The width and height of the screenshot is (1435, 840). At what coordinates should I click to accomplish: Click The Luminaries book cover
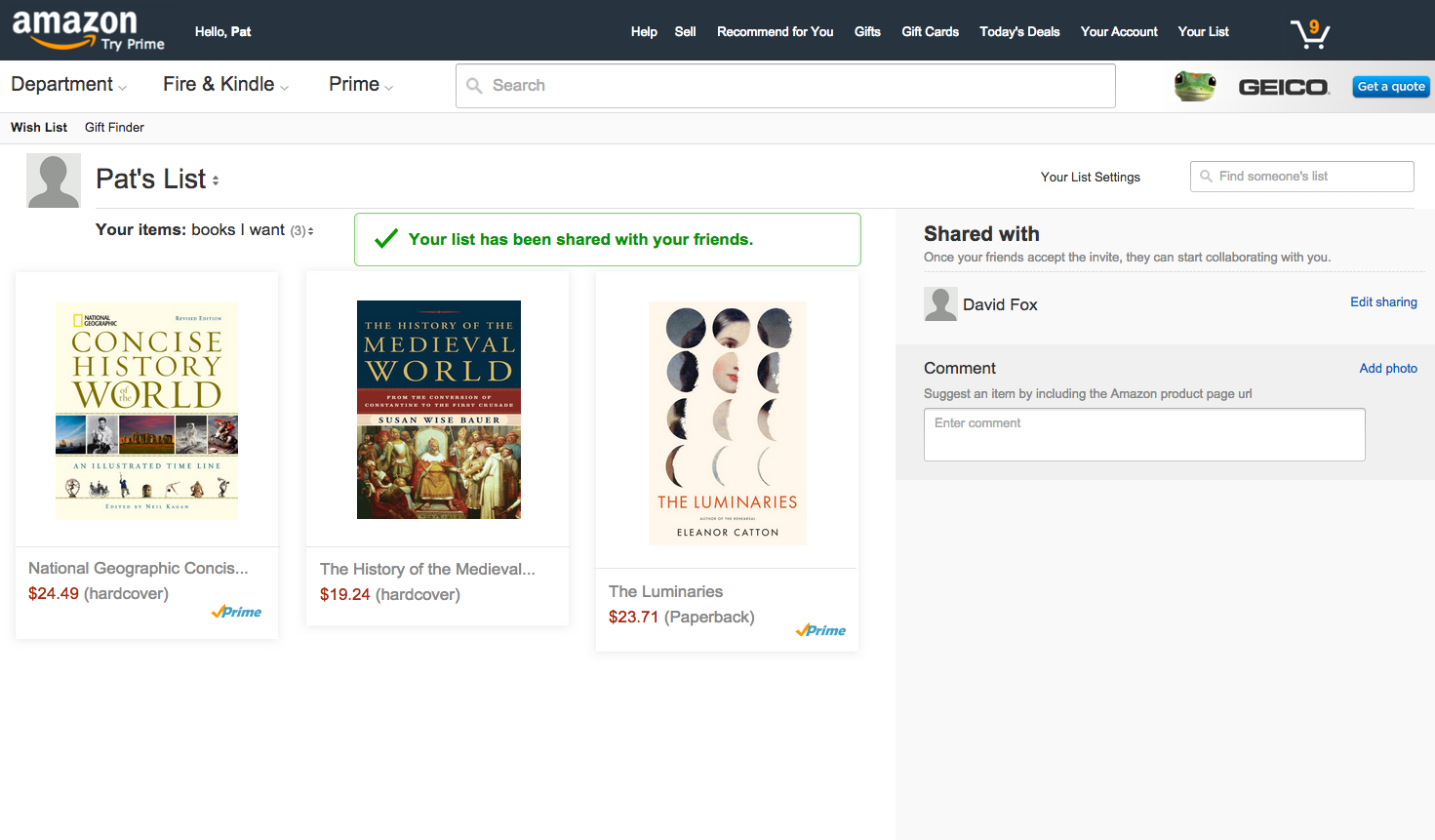click(728, 422)
